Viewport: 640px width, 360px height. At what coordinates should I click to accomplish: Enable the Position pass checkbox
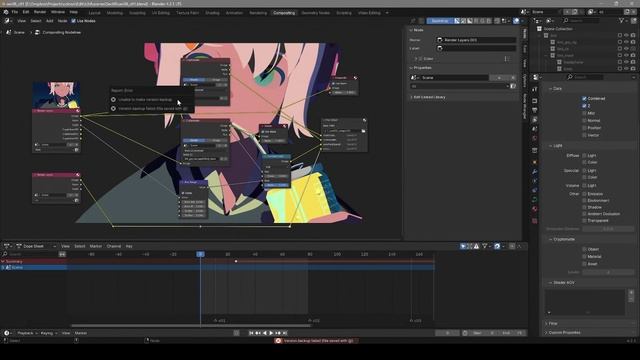pos(584,128)
